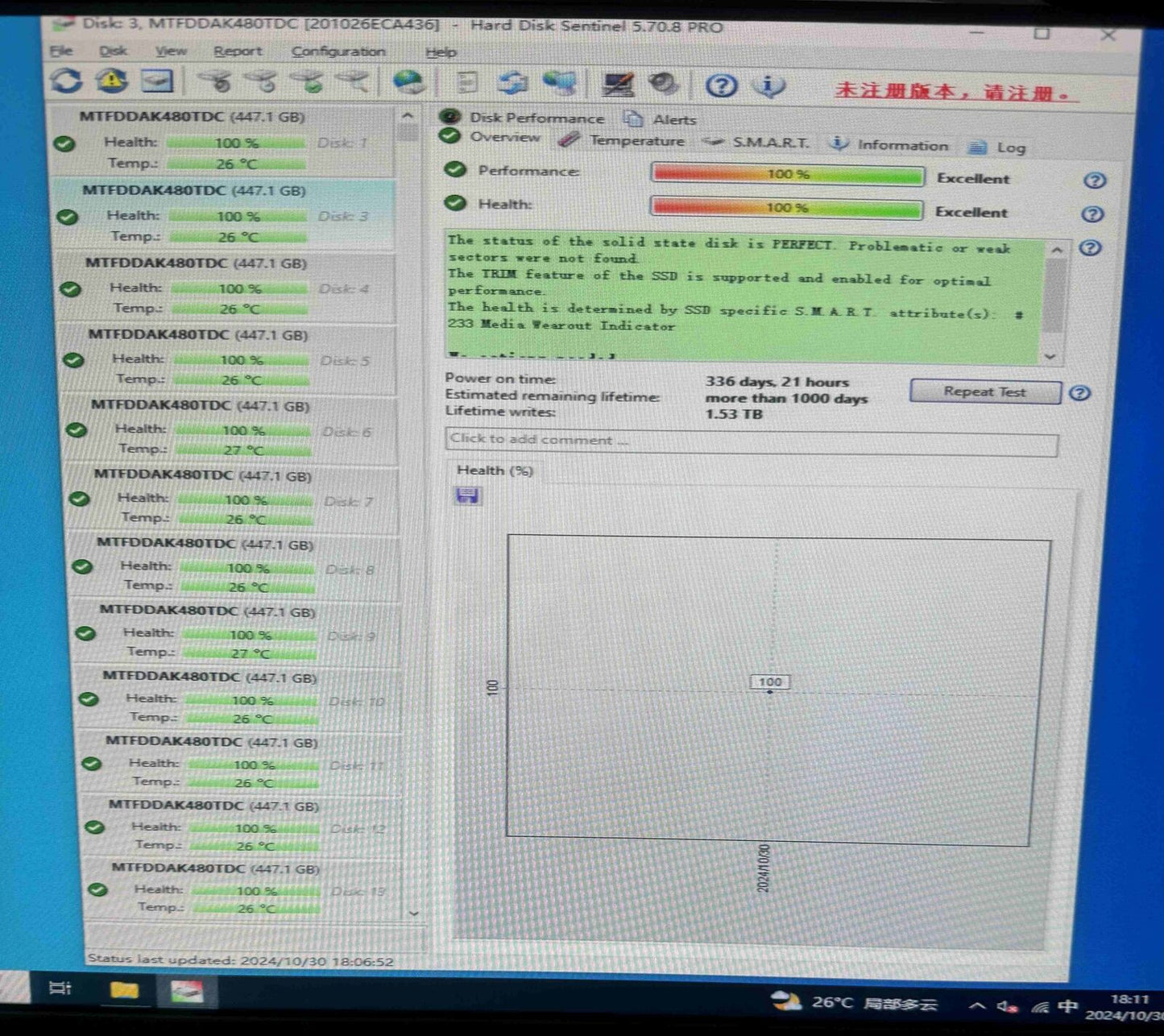Select Disk 7 entry in disk list

pyautogui.click(x=234, y=497)
